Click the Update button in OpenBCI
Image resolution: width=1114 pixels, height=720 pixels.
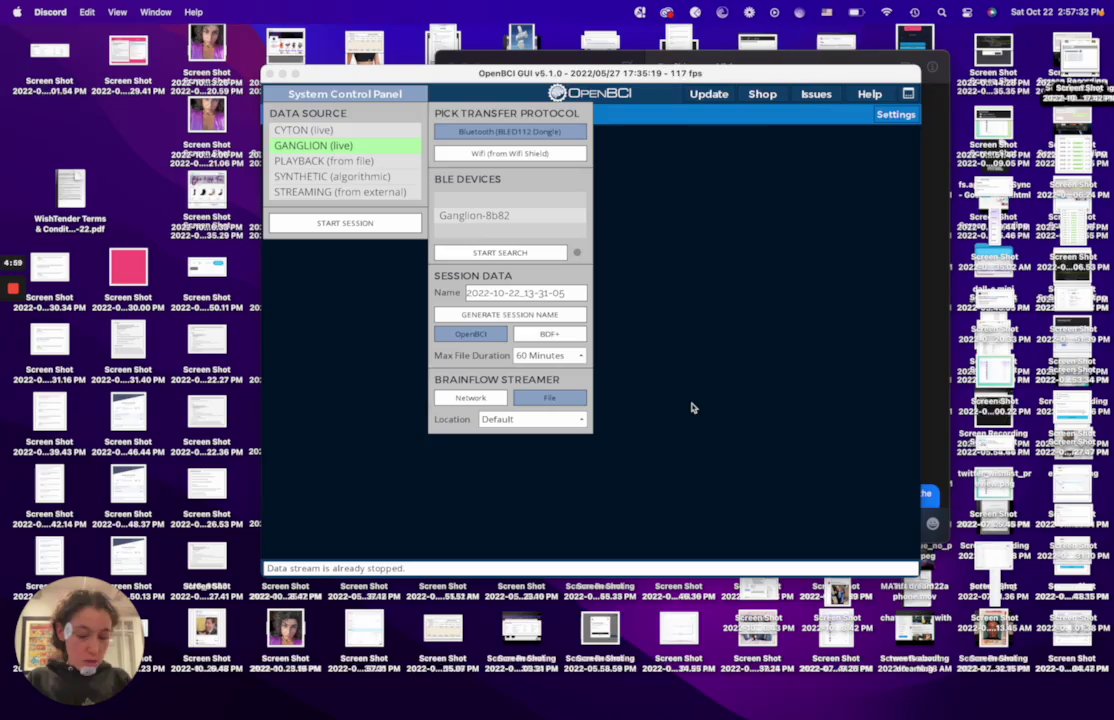tap(708, 94)
